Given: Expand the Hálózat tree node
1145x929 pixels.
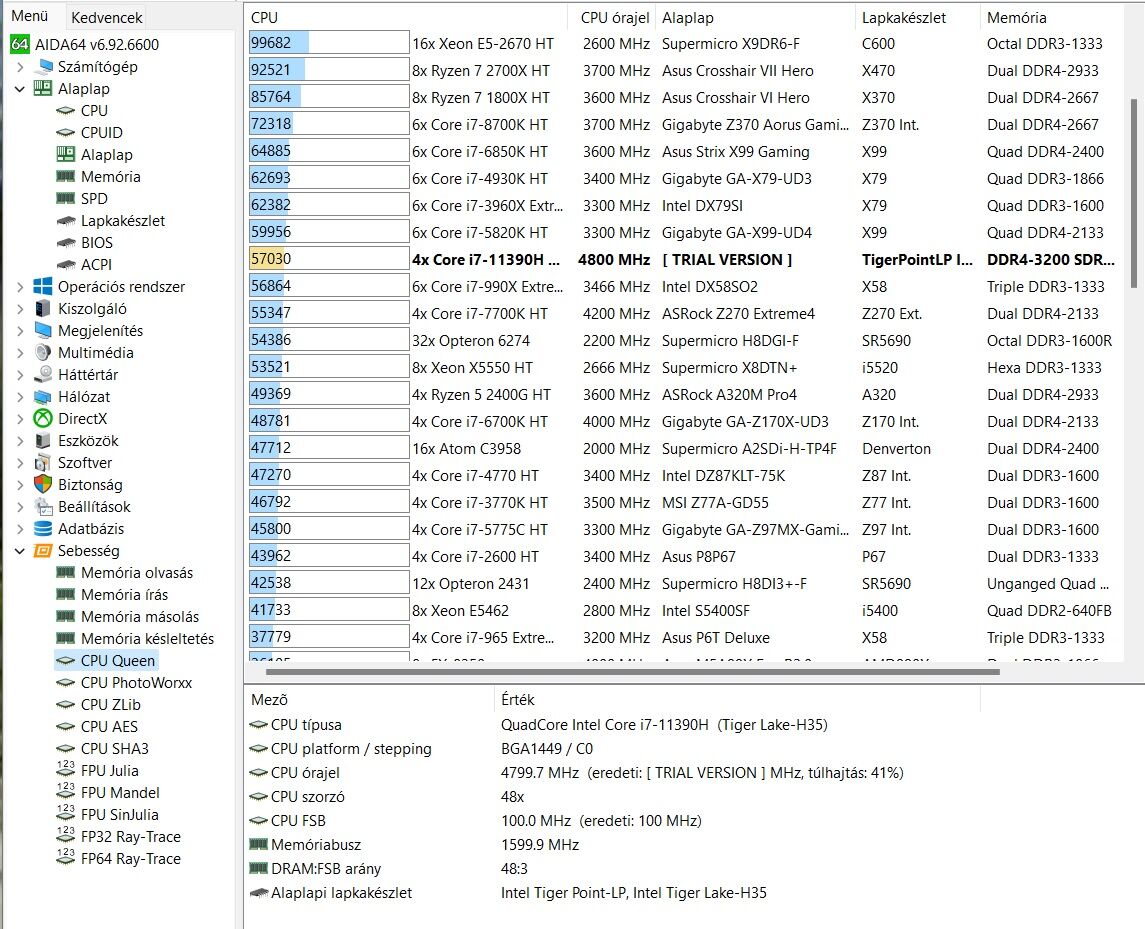Looking at the screenshot, I should point(20,397).
